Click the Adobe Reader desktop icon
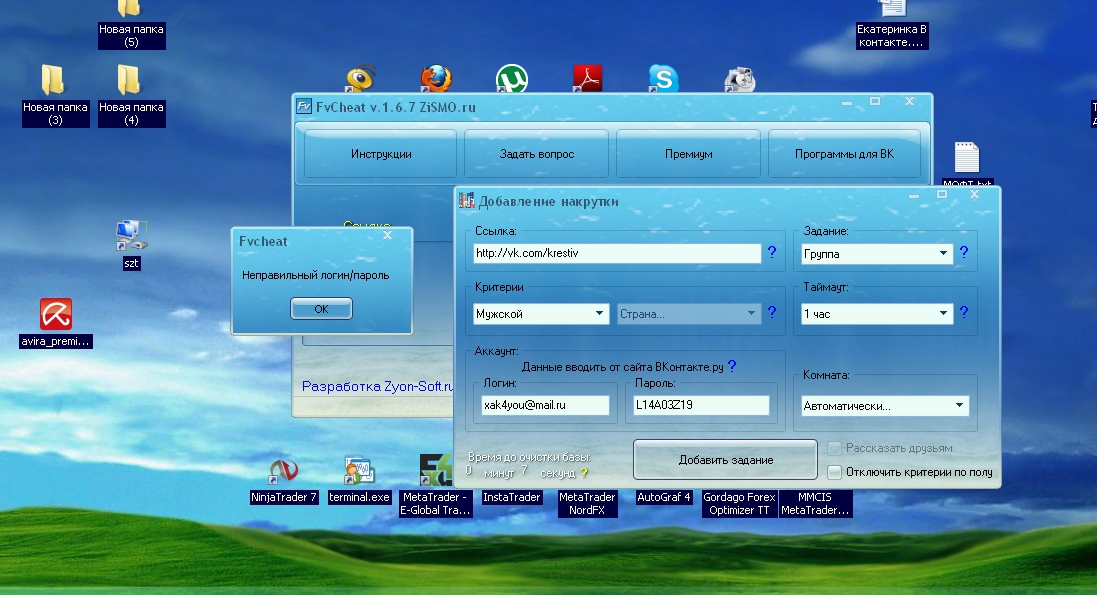Viewport: 1097px width, 595px height. 588,78
